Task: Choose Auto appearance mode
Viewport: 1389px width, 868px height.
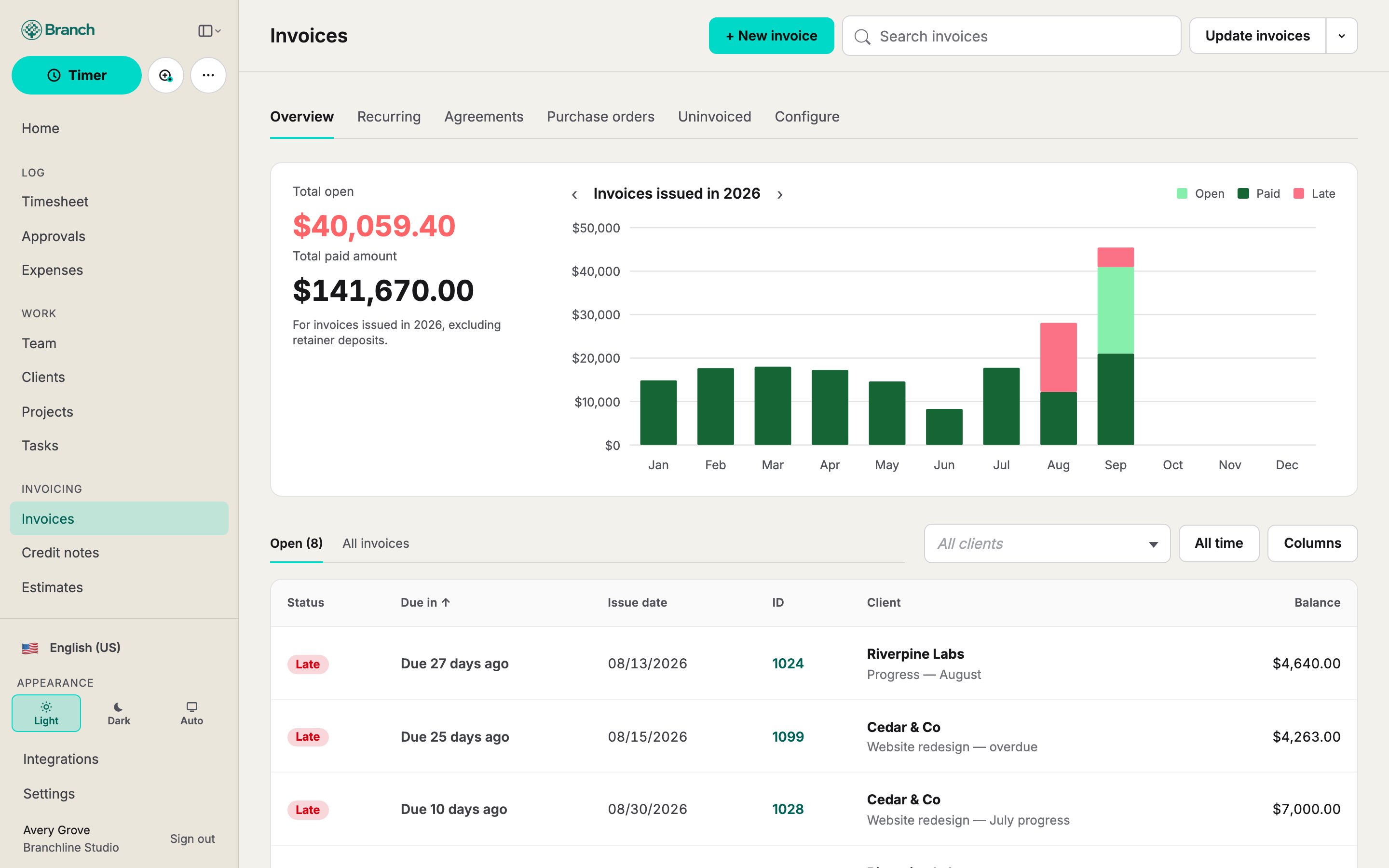Action: [191, 713]
